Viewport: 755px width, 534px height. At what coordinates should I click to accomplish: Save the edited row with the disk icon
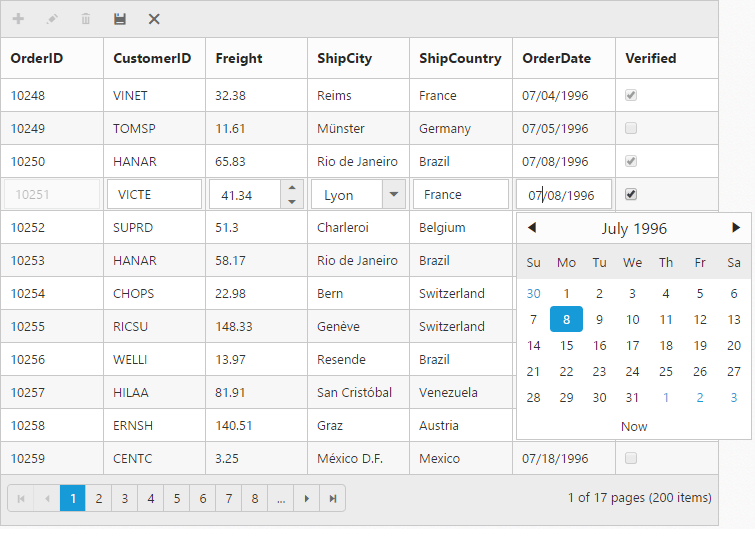click(x=119, y=19)
